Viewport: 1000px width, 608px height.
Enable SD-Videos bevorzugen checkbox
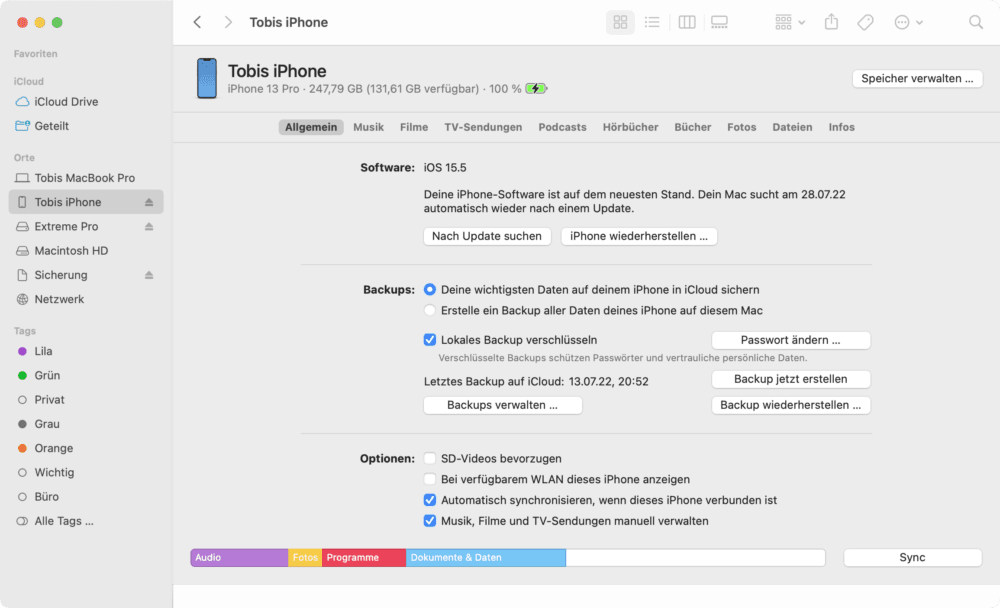pyautogui.click(x=430, y=459)
